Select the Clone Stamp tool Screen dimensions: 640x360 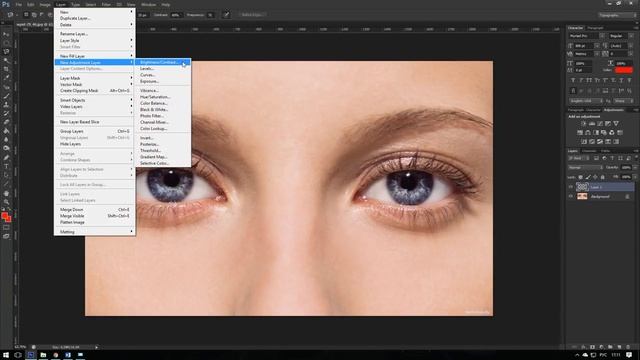6,105
